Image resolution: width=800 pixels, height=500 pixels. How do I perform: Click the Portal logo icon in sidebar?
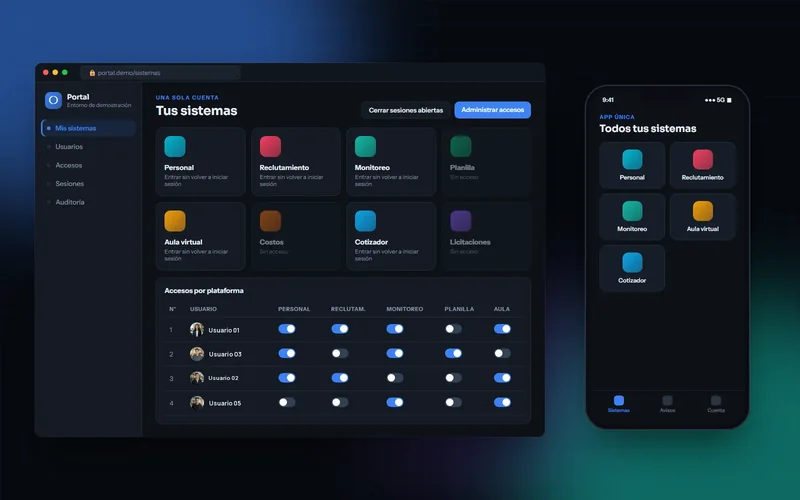pyautogui.click(x=53, y=100)
